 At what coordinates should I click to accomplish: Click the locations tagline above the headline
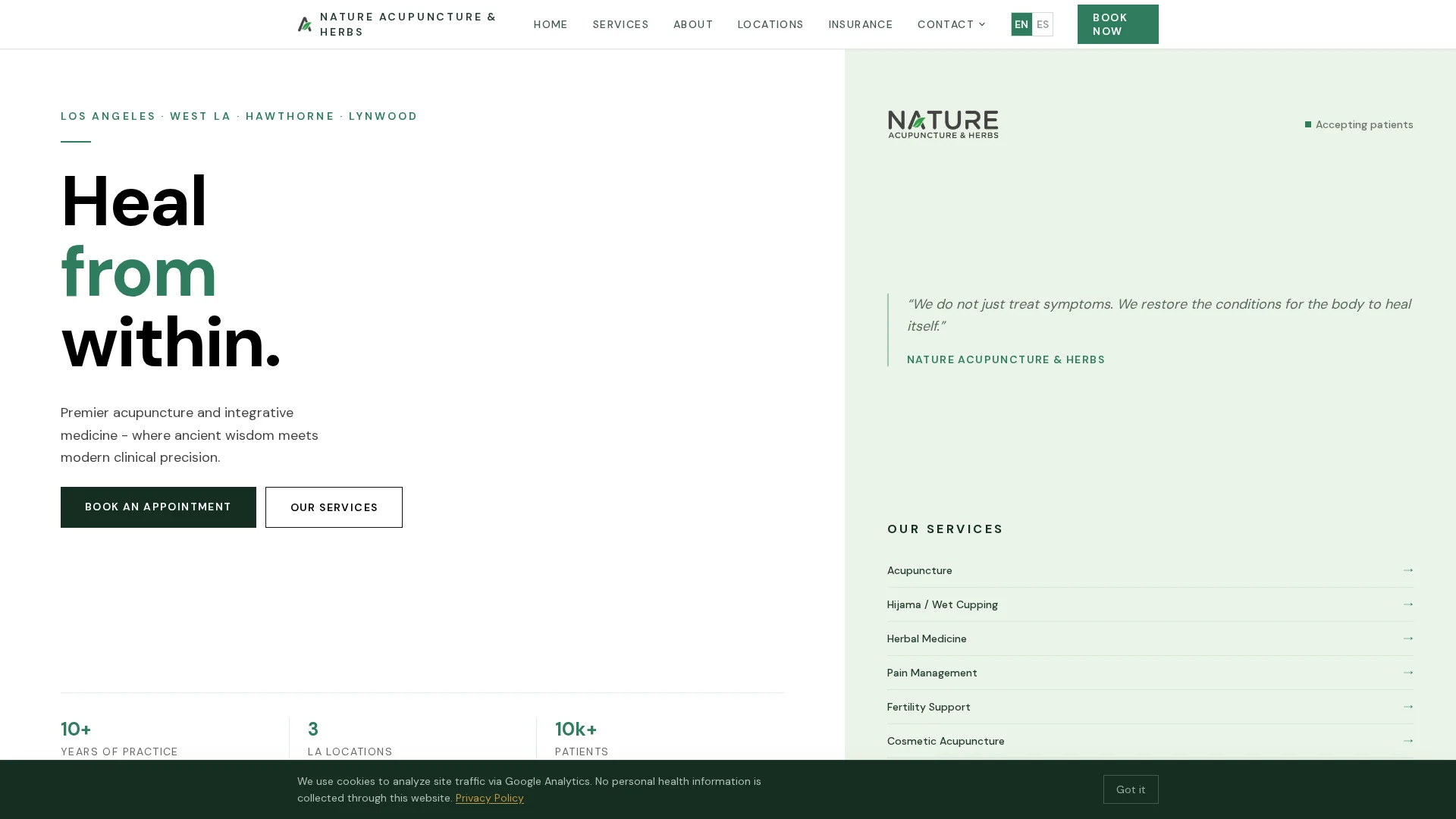[239, 116]
